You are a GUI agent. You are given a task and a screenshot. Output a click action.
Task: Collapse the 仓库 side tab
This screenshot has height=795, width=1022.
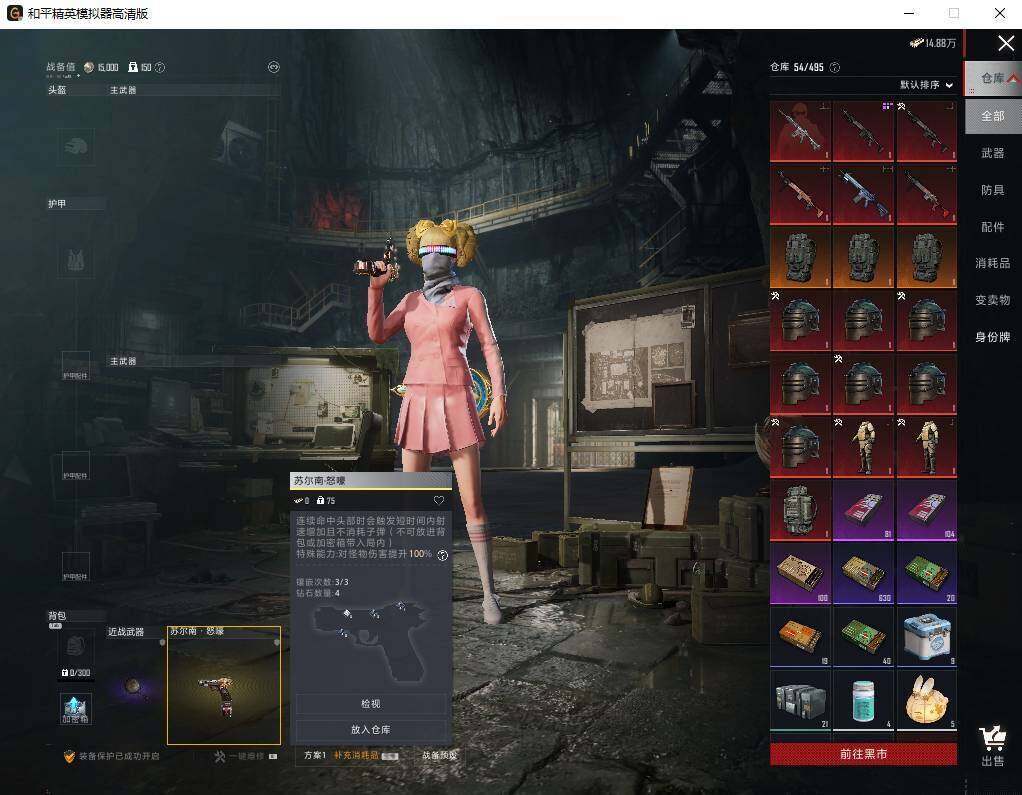pyautogui.click(x=993, y=78)
